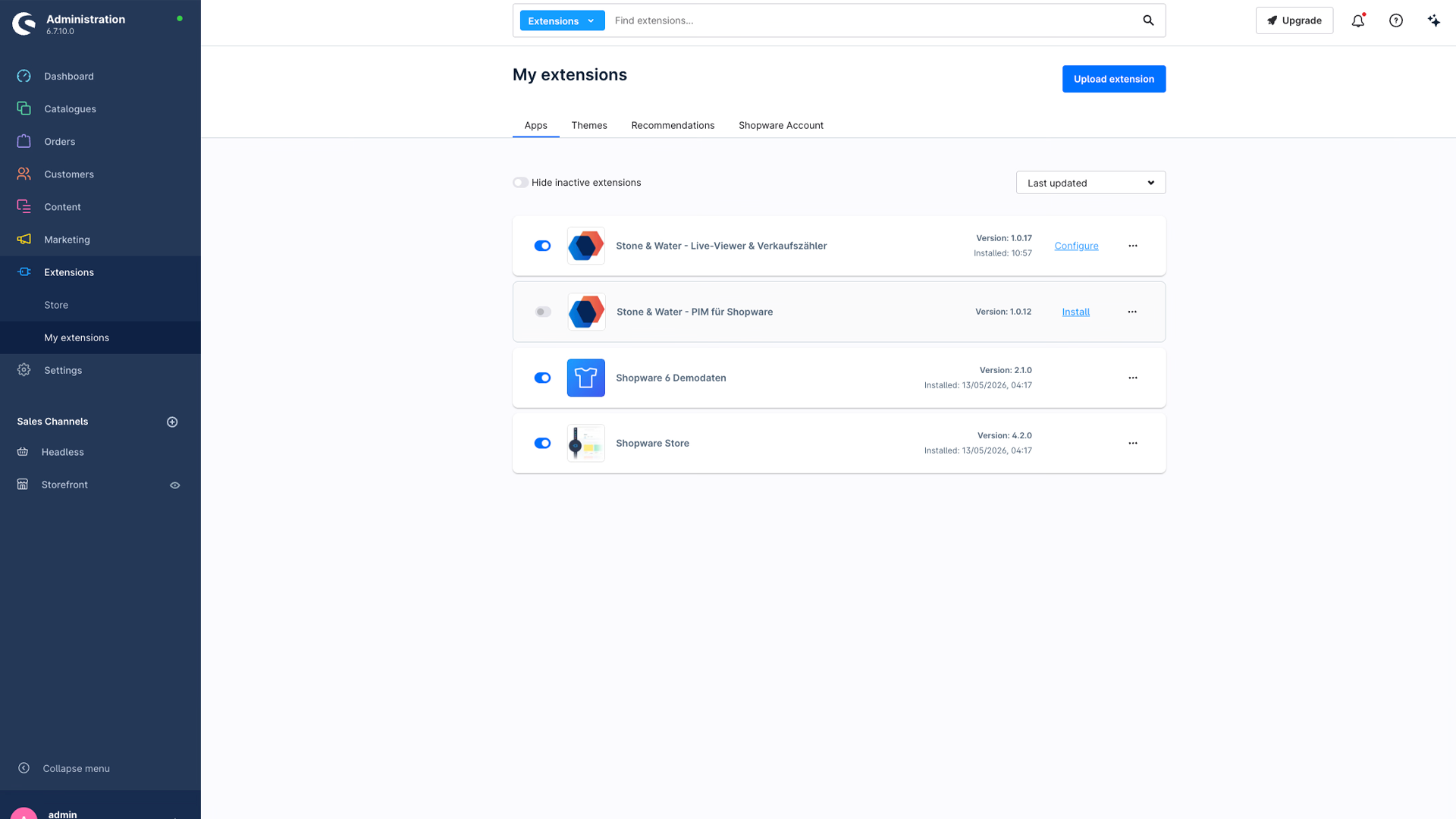The height and width of the screenshot is (819, 1456).
Task: Open context menu for Shopware 6 Demodaten
Action: pyautogui.click(x=1133, y=378)
